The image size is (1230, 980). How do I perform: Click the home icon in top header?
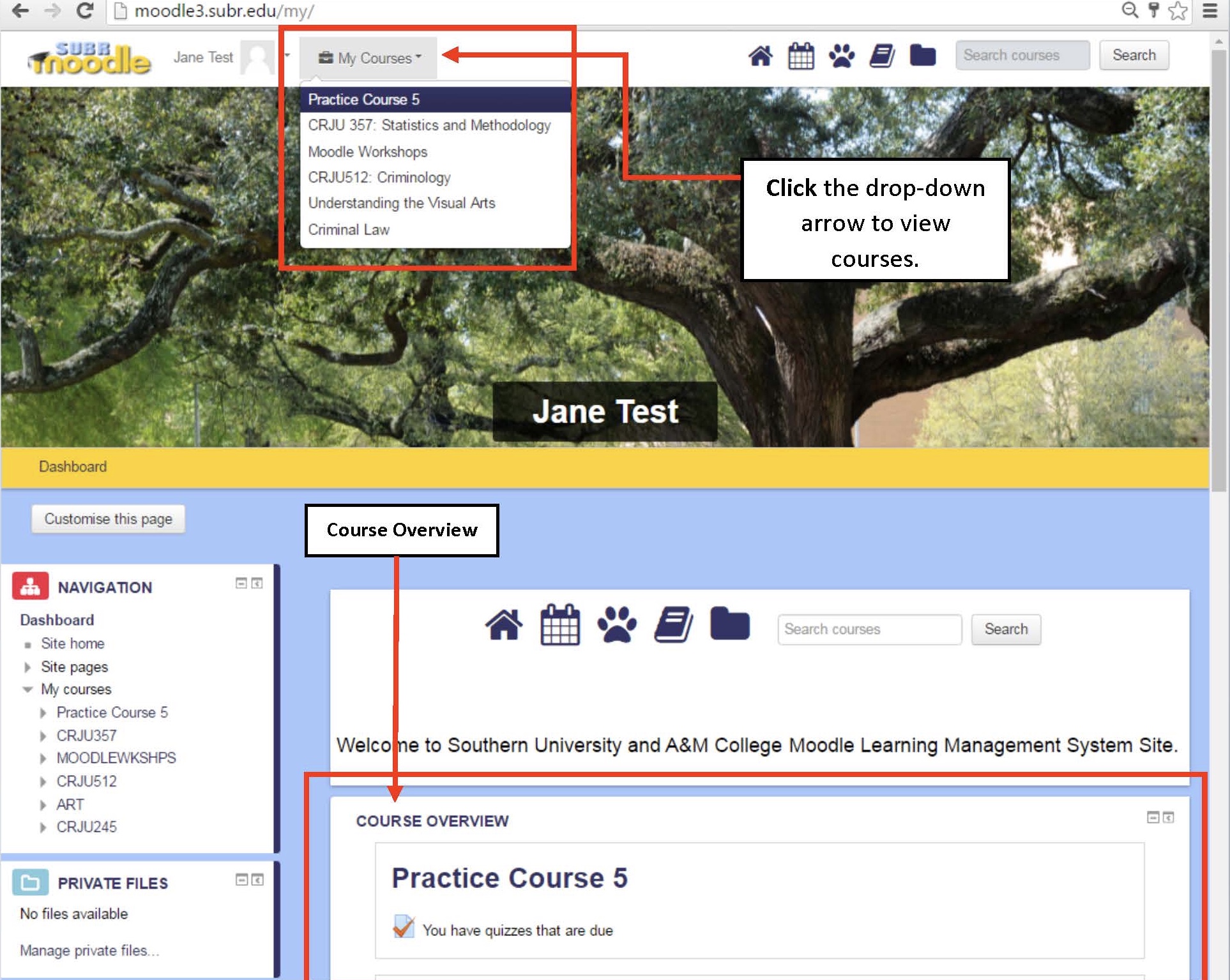pos(760,56)
